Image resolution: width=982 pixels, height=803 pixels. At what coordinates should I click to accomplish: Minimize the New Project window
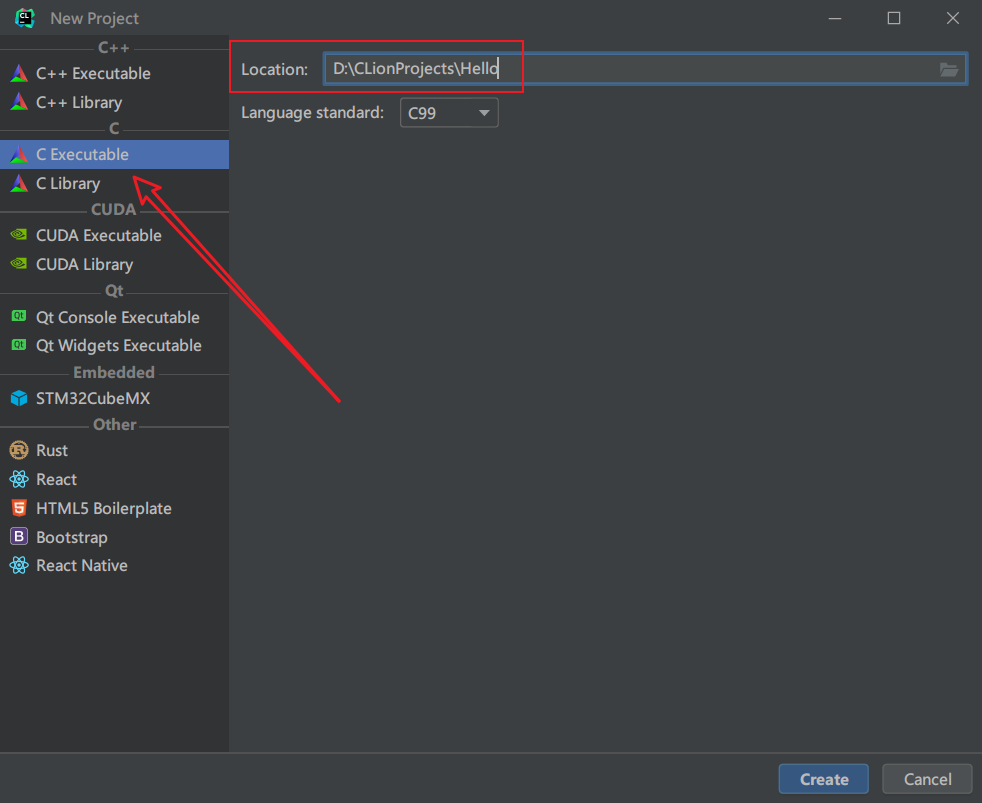[835, 18]
